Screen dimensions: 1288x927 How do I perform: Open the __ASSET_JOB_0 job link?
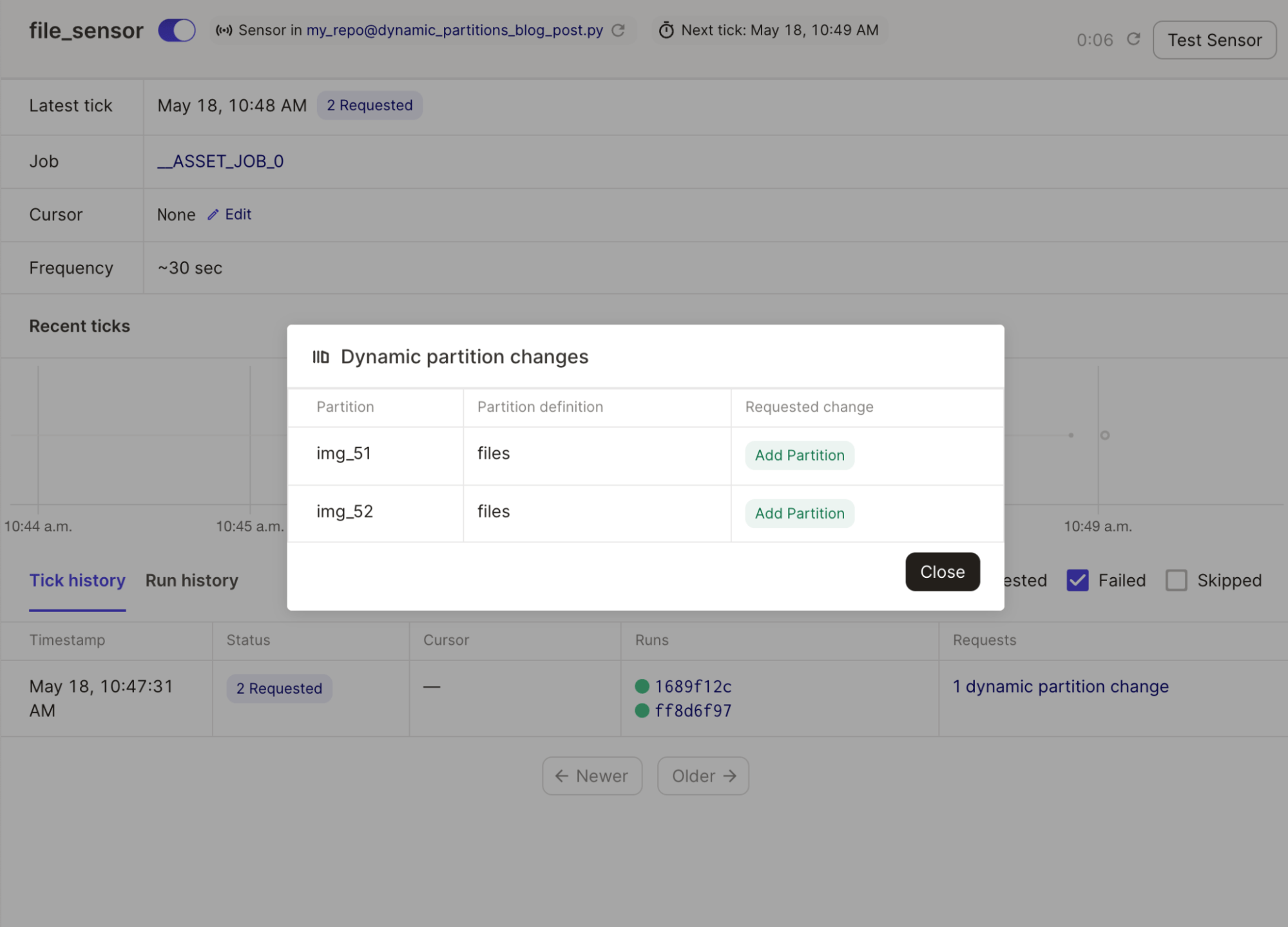pyautogui.click(x=220, y=161)
